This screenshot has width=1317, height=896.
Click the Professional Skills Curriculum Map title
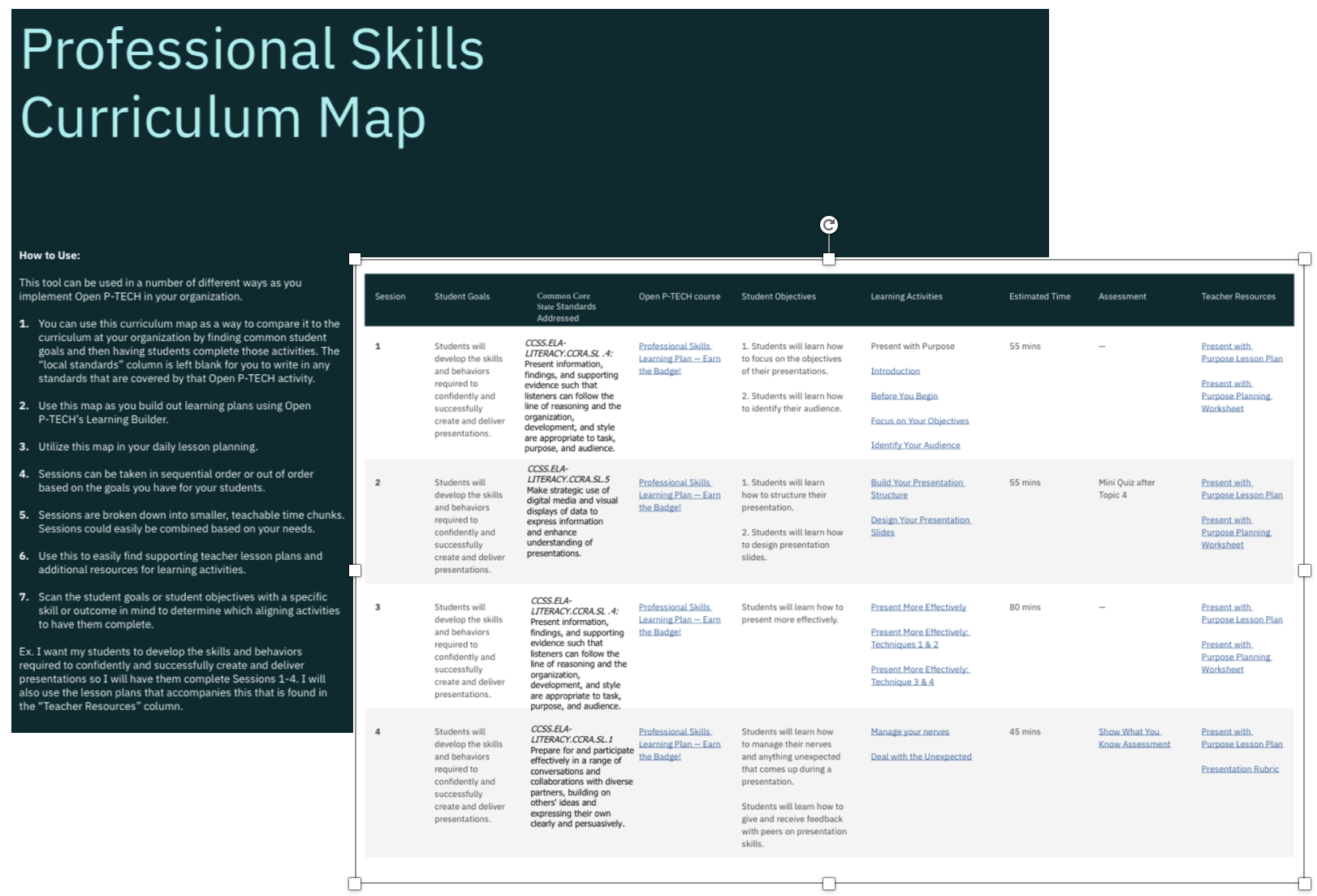coord(252,83)
